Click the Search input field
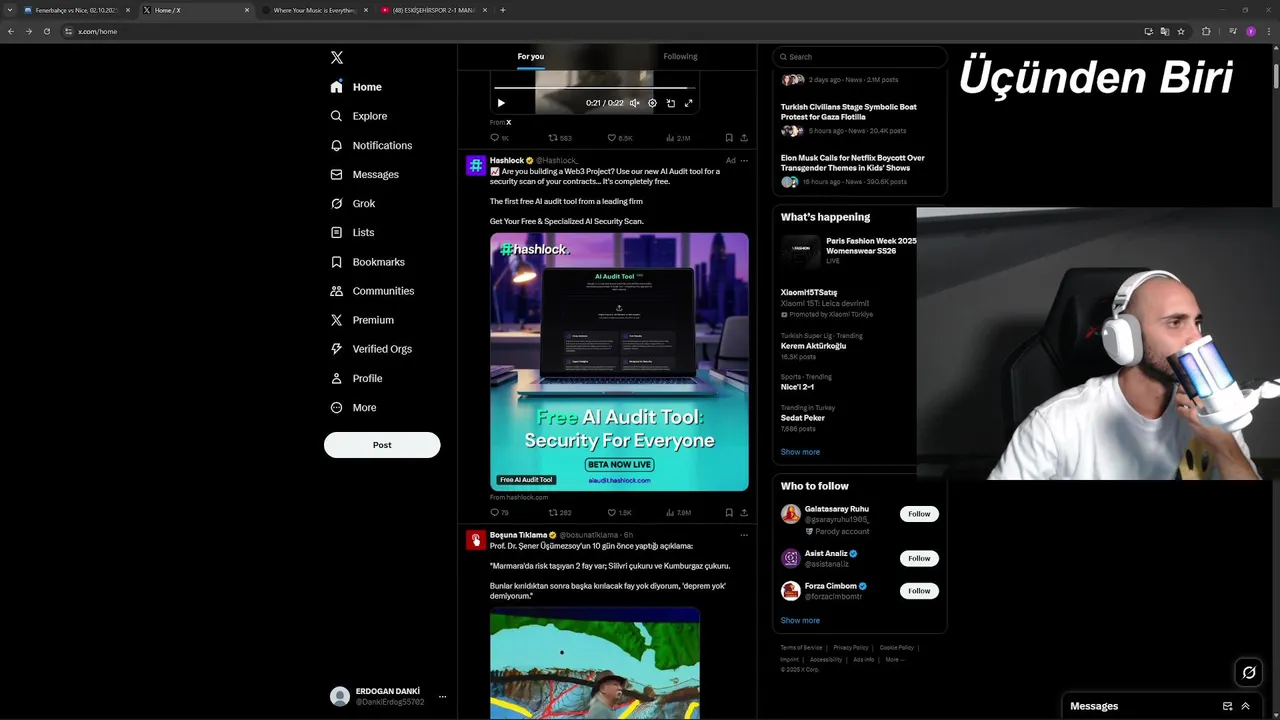Viewport: 1280px width, 720px height. [x=860, y=57]
